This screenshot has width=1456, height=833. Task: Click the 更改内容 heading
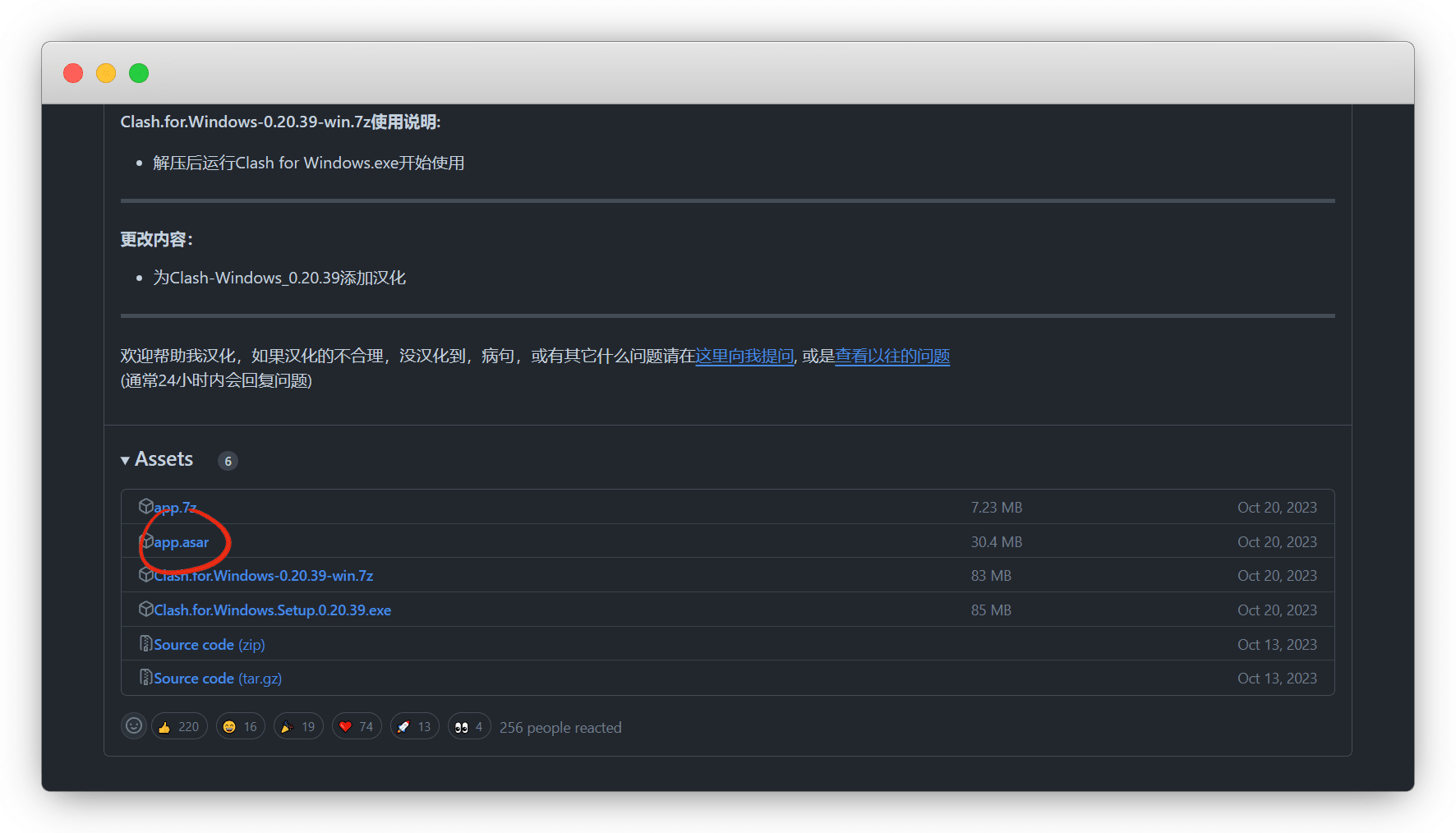pos(156,239)
